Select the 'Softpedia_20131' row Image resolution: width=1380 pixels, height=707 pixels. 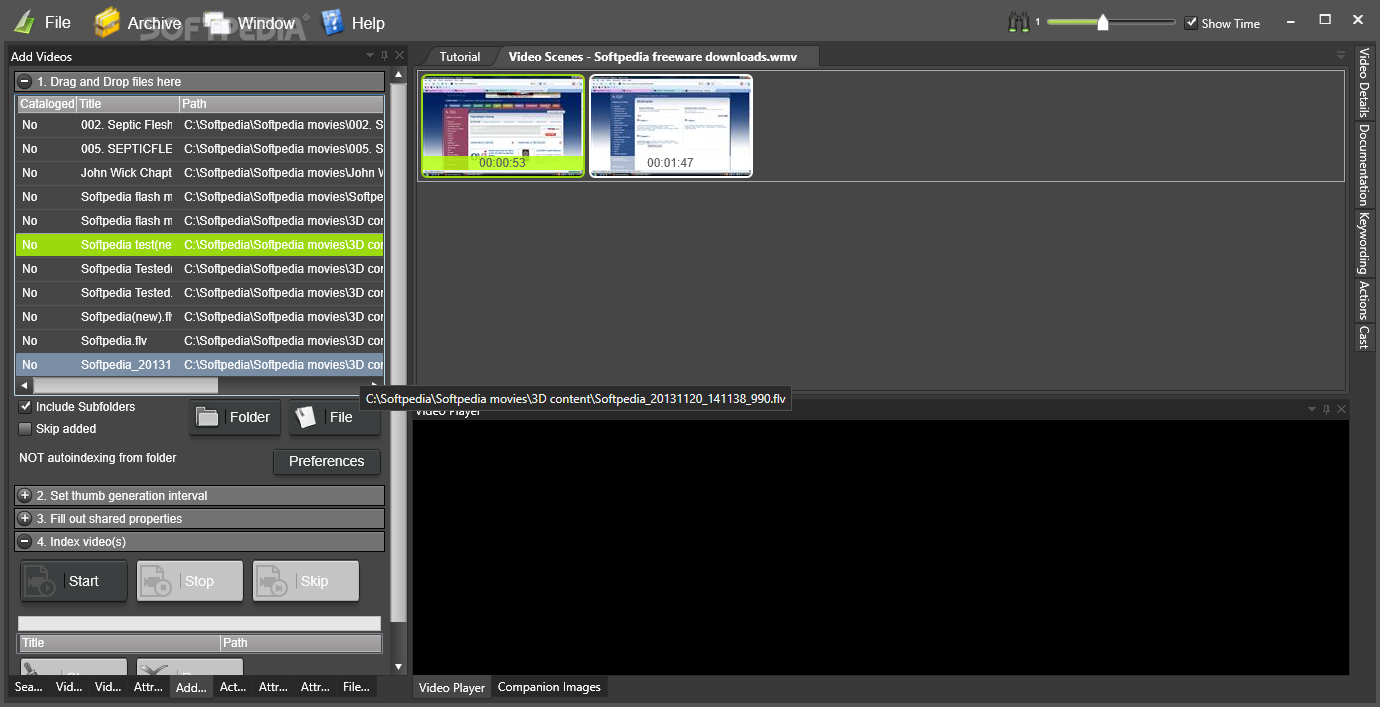[x=200, y=365]
